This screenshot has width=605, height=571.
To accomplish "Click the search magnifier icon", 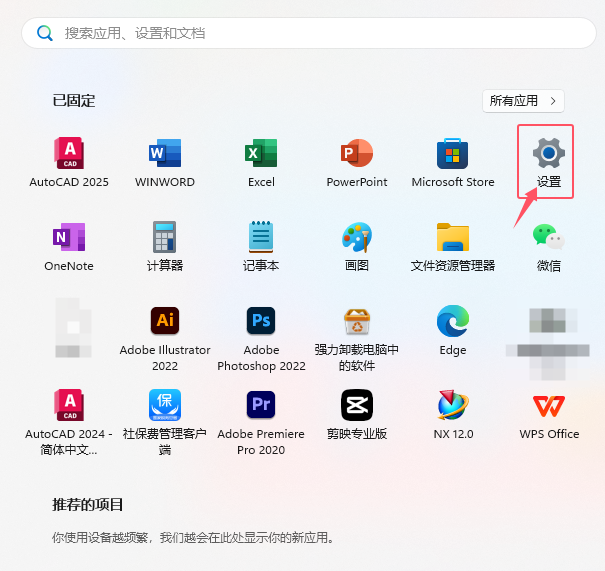I will [45, 33].
